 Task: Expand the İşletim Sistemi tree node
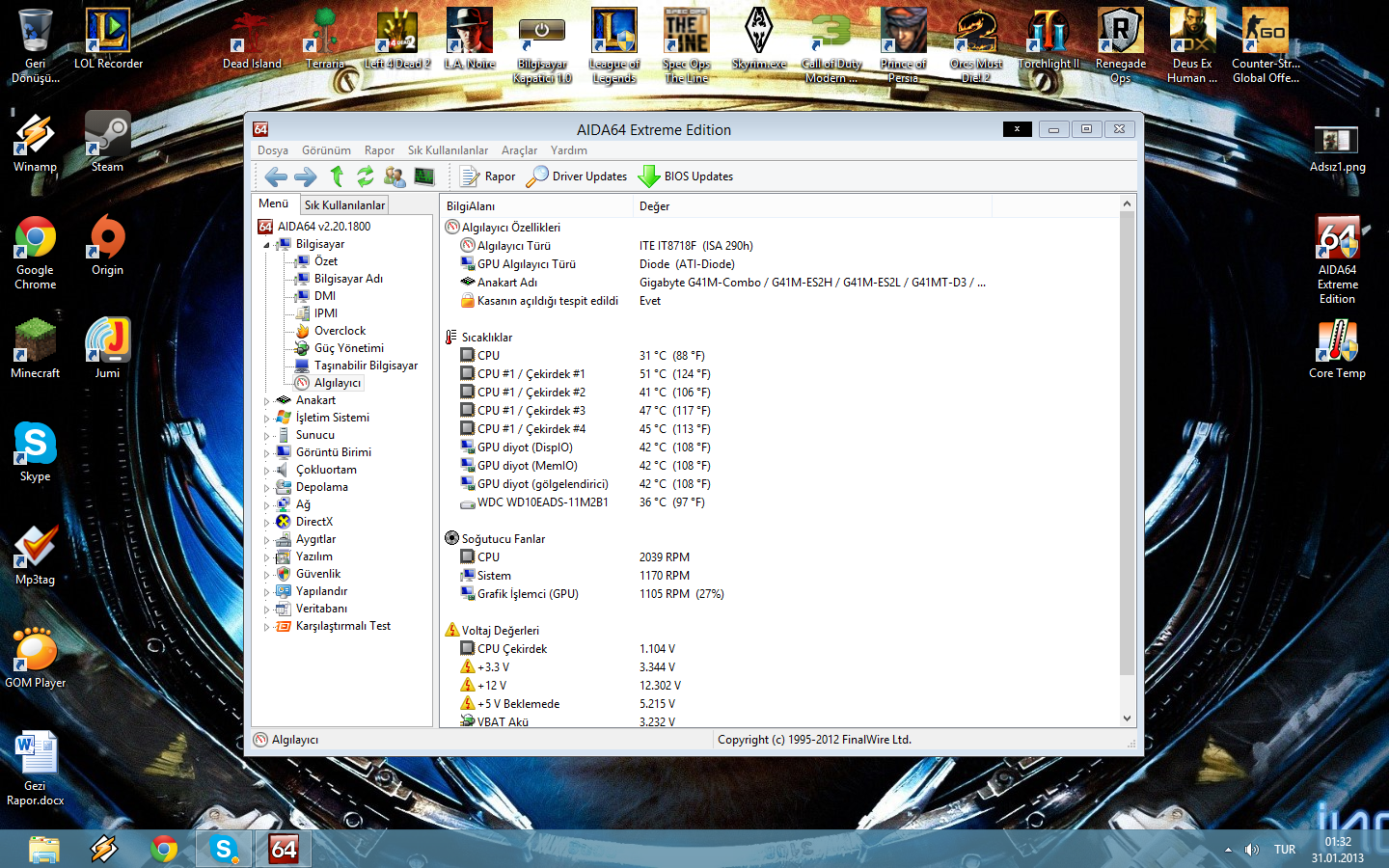(x=267, y=419)
